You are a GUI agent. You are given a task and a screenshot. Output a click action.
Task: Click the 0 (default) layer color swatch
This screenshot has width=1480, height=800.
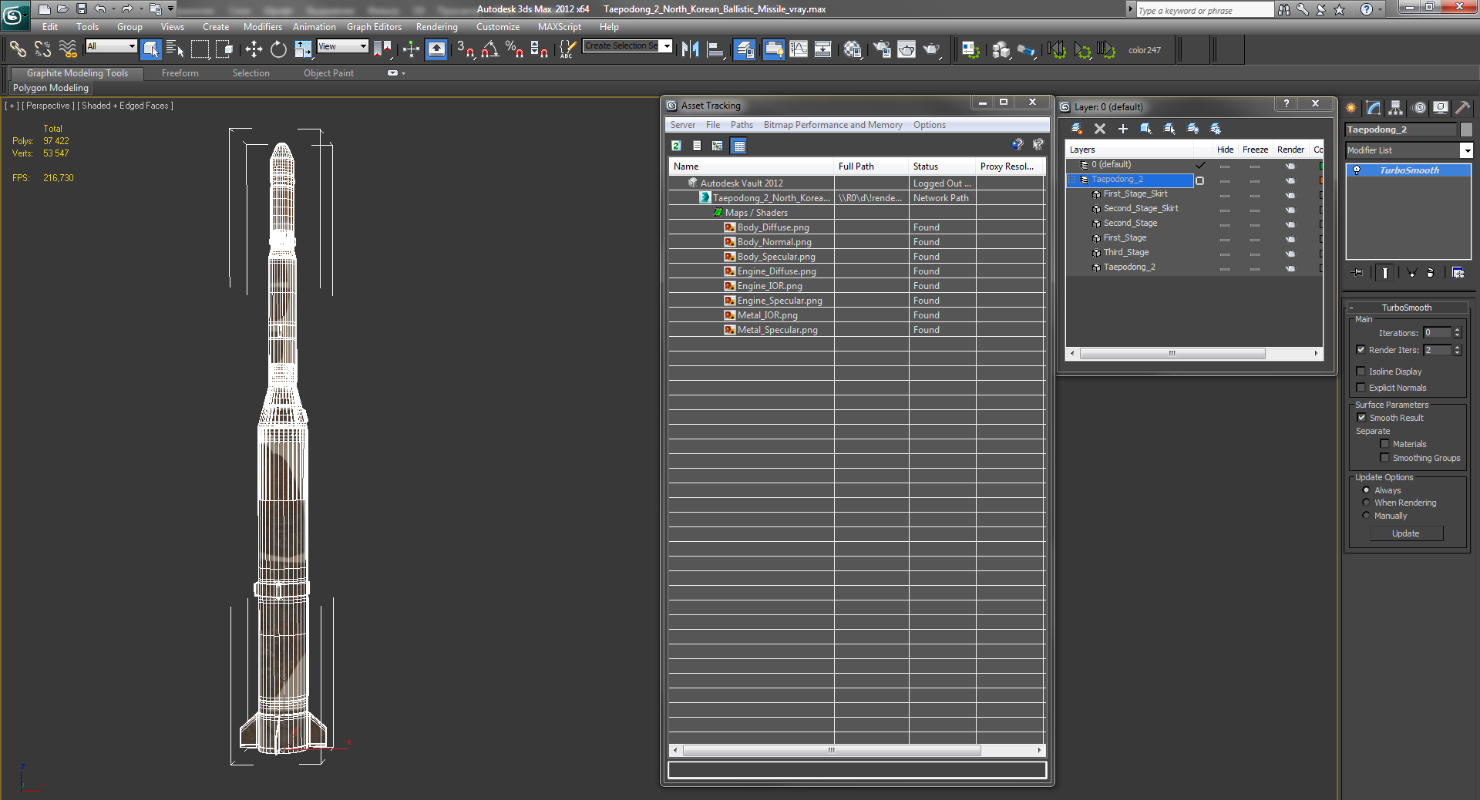tap(1322, 165)
